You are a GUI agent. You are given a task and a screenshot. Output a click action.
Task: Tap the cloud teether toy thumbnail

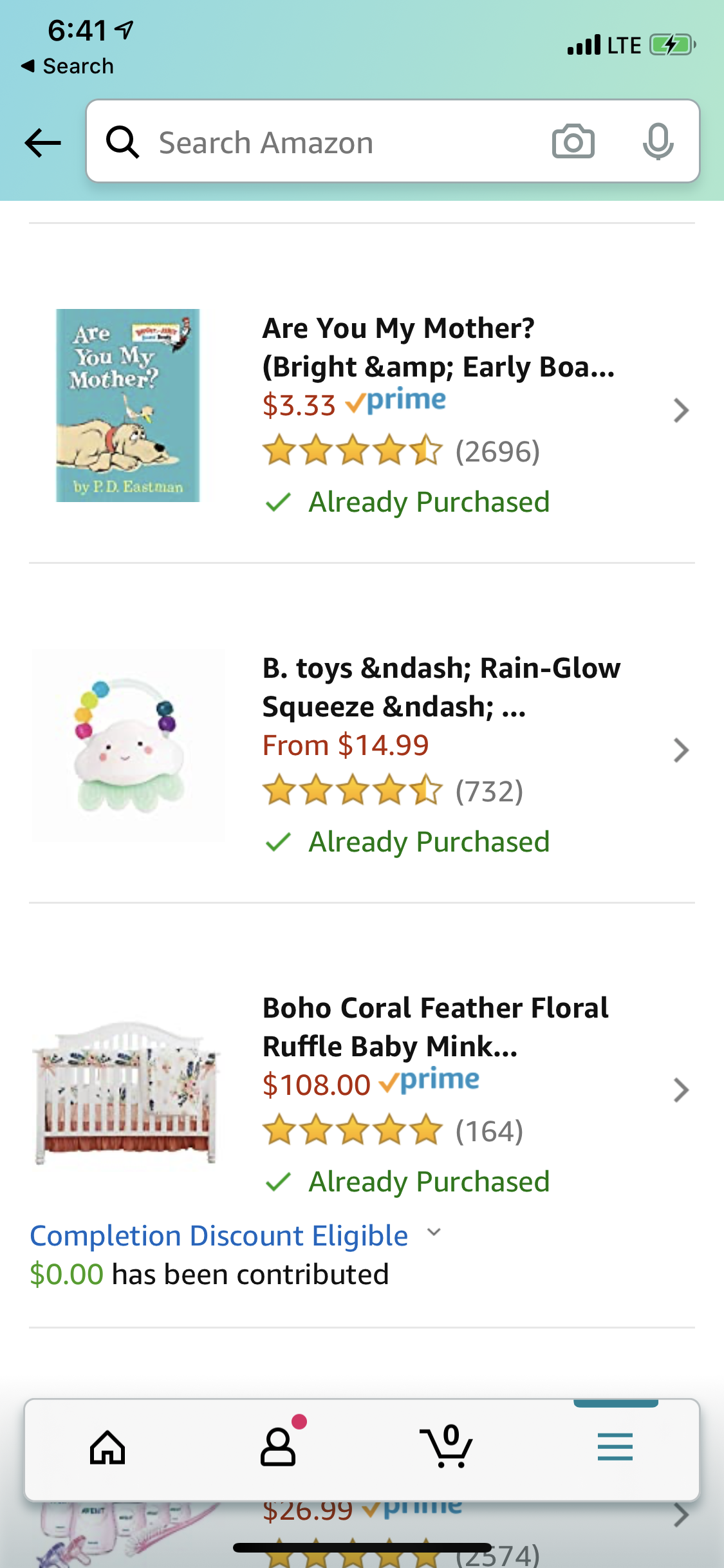[129, 745]
